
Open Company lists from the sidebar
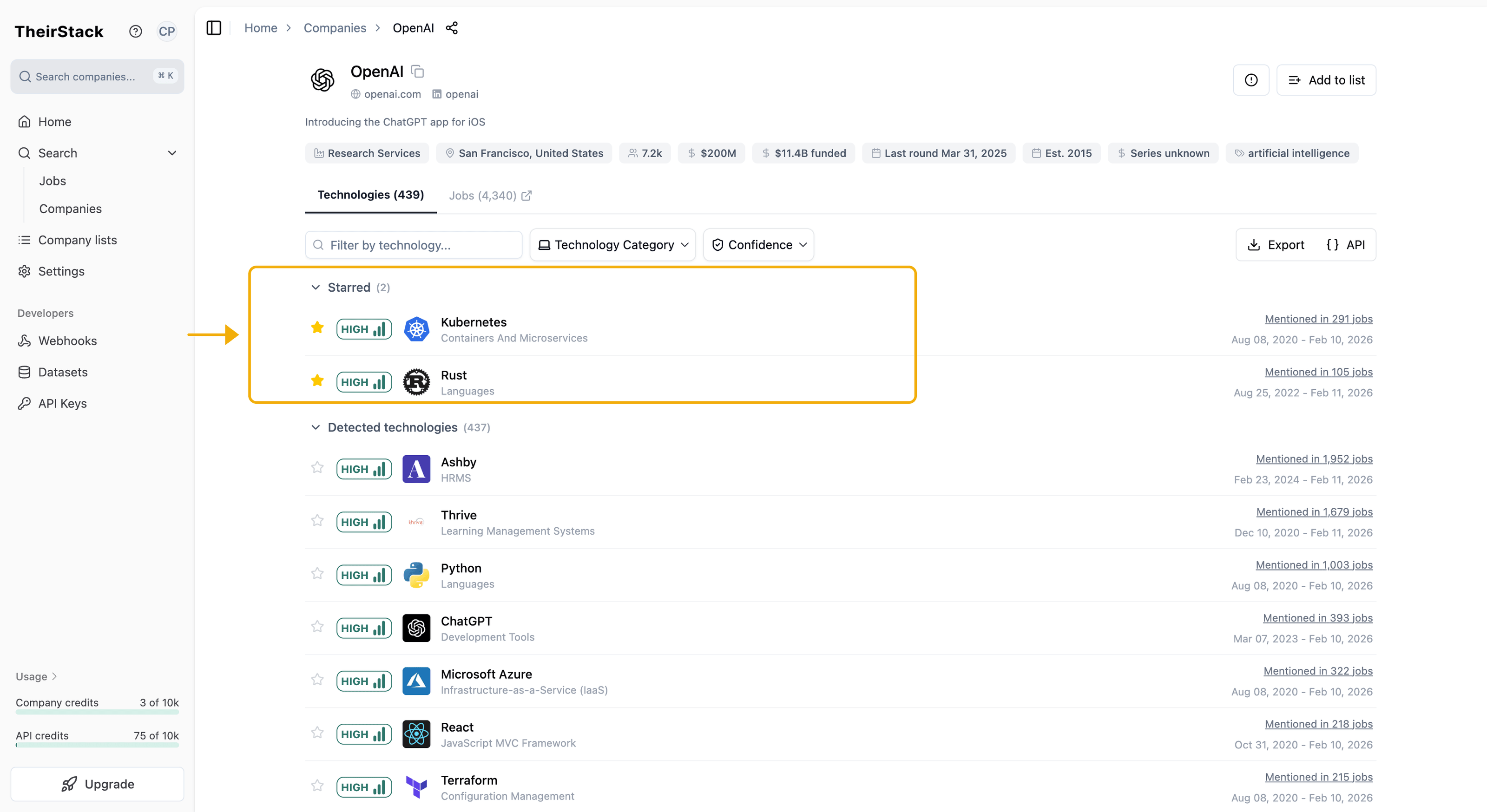pos(78,240)
